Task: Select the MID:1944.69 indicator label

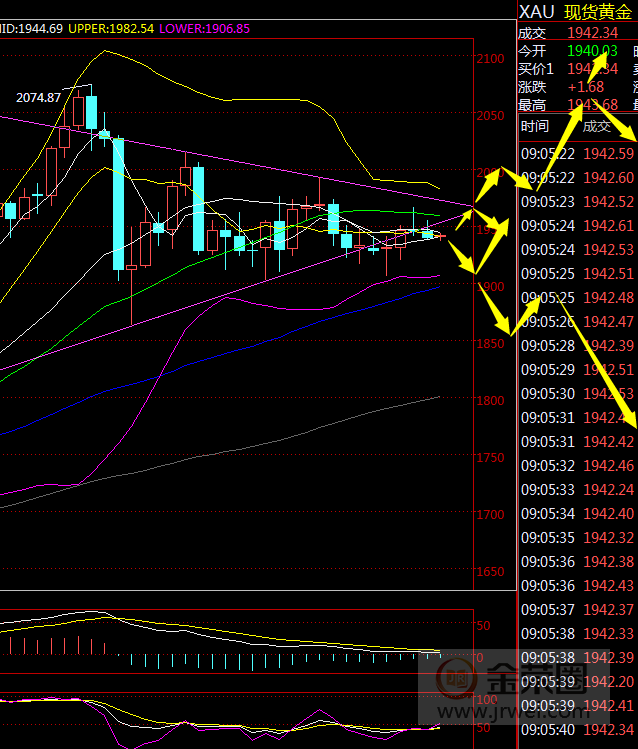Action: 31,29
